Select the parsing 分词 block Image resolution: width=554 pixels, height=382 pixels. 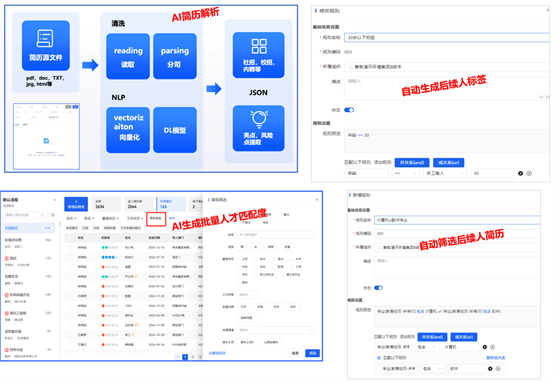coord(175,56)
